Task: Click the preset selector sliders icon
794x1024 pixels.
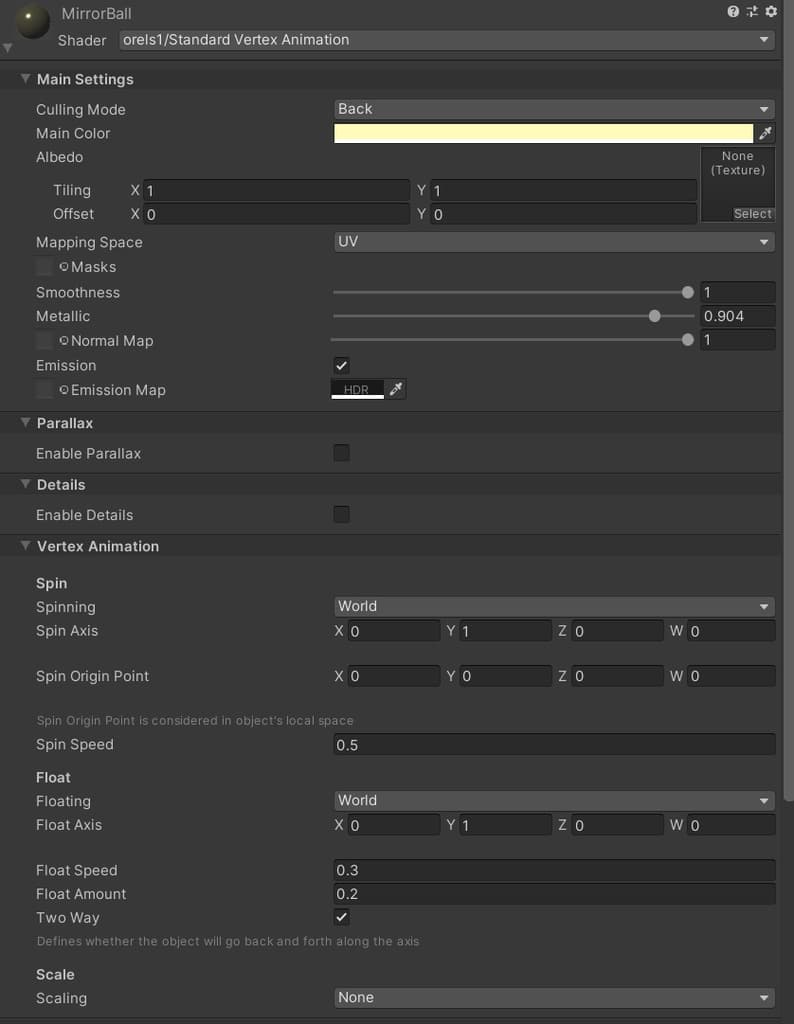Action: pyautogui.click(x=752, y=12)
